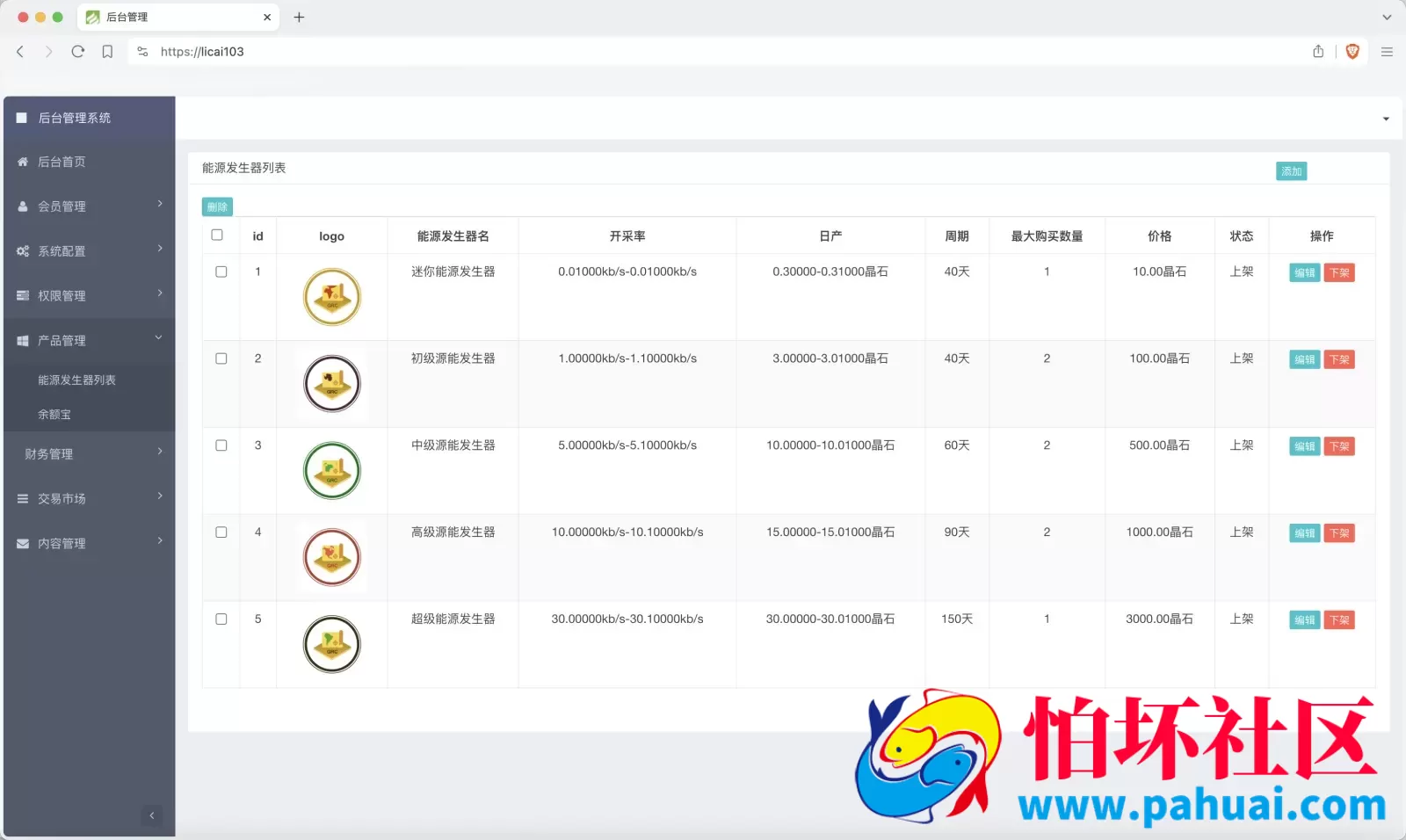This screenshot has width=1406, height=840.
Task: Click the icon beside 权限管理
Action: 23,296
